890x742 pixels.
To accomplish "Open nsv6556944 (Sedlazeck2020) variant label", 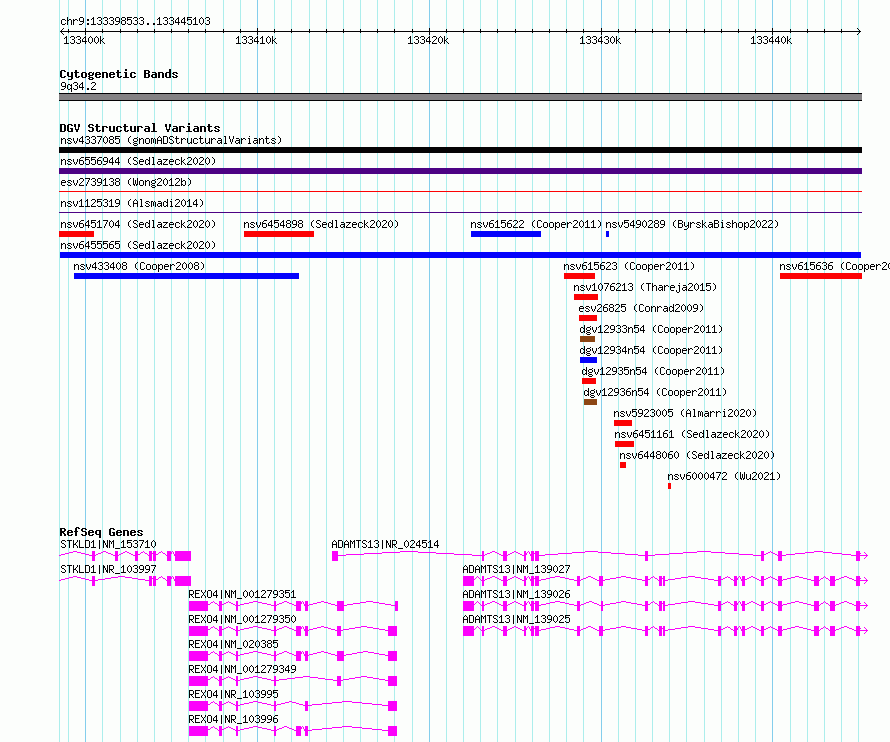I will [x=138, y=161].
